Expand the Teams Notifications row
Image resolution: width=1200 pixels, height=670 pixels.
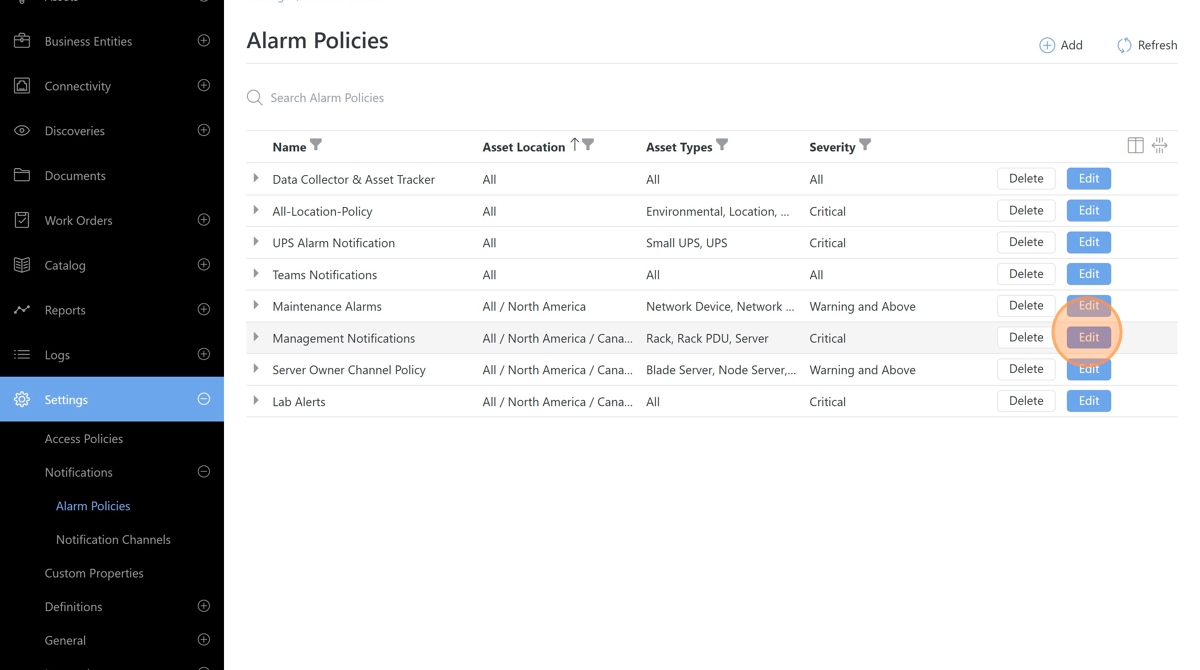coord(256,274)
